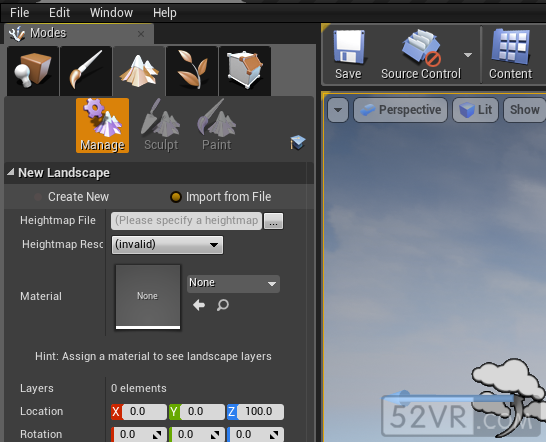
Task: Open the Material None dropdown
Action: (233, 284)
